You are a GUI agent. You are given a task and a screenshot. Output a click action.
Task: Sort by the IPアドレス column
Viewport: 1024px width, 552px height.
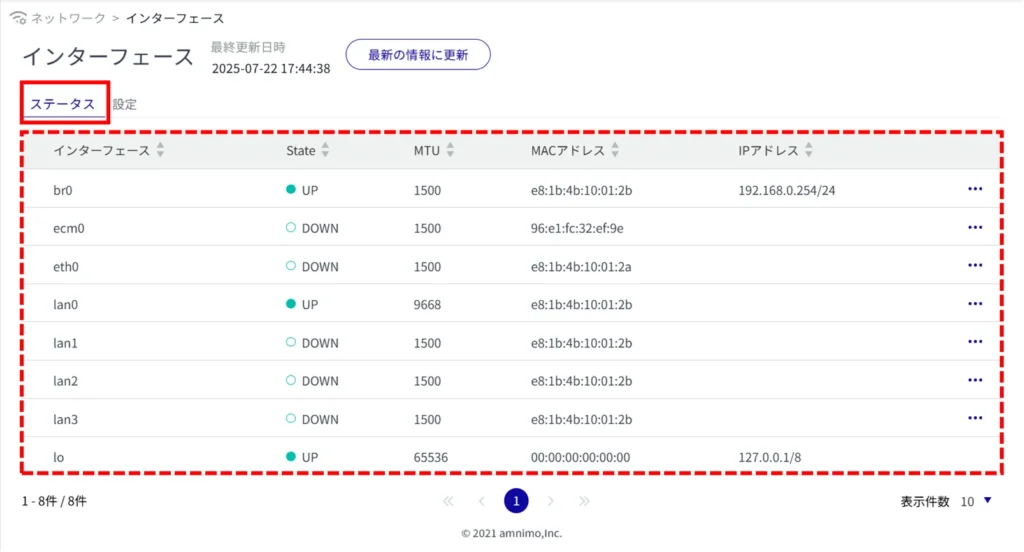tap(808, 151)
